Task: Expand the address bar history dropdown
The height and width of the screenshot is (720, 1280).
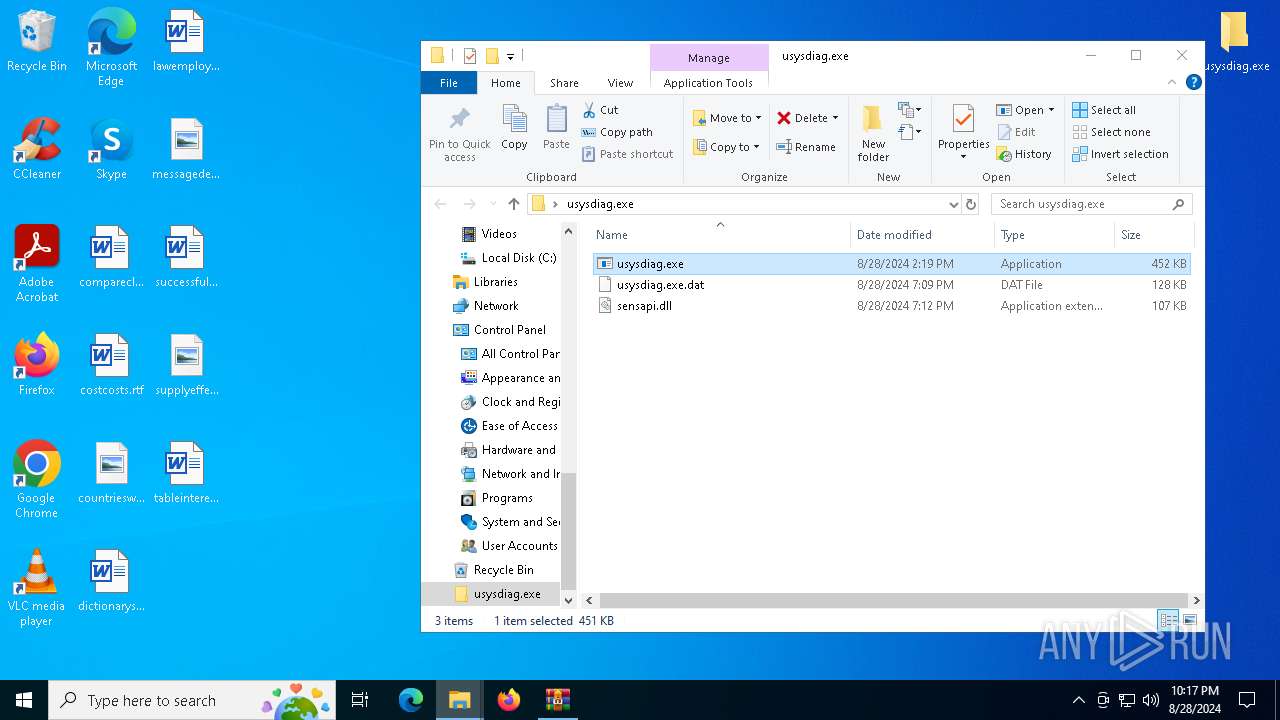Action: pyautogui.click(x=953, y=204)
